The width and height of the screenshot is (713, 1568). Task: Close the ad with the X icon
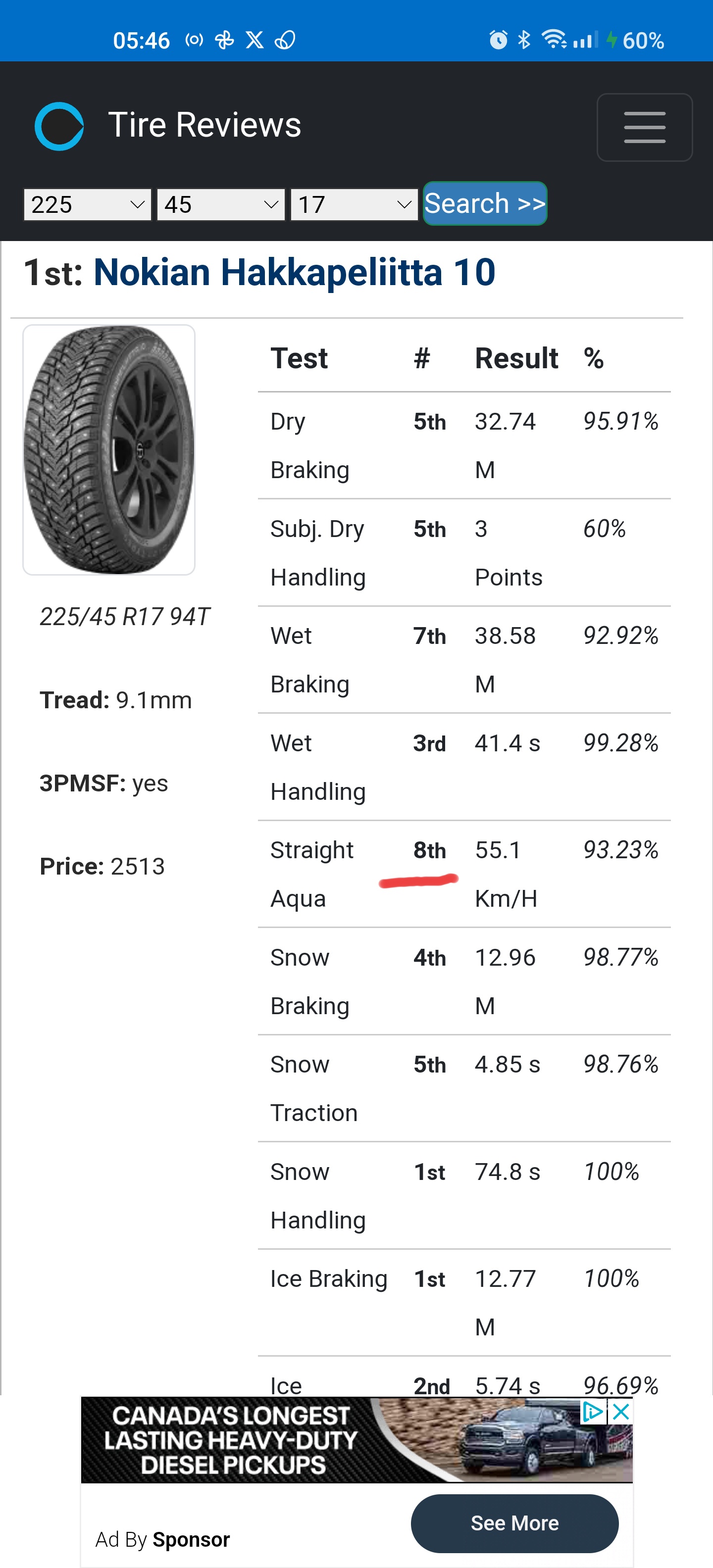point(620,1412)
